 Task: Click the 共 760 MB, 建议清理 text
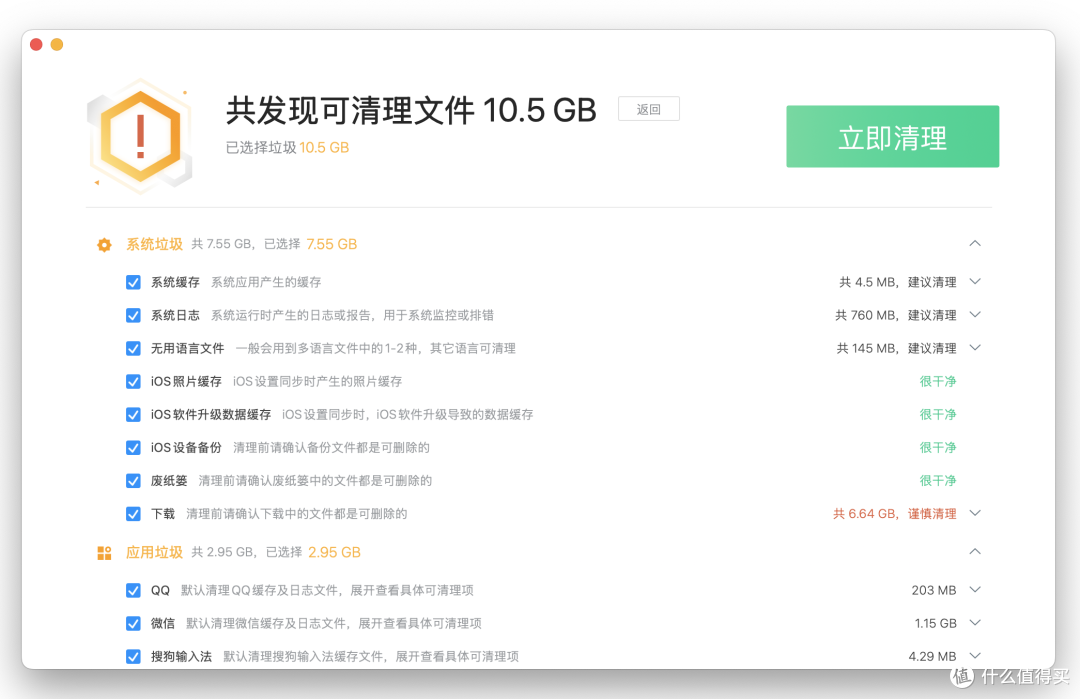pyautogui.click(x=896, y=315)
